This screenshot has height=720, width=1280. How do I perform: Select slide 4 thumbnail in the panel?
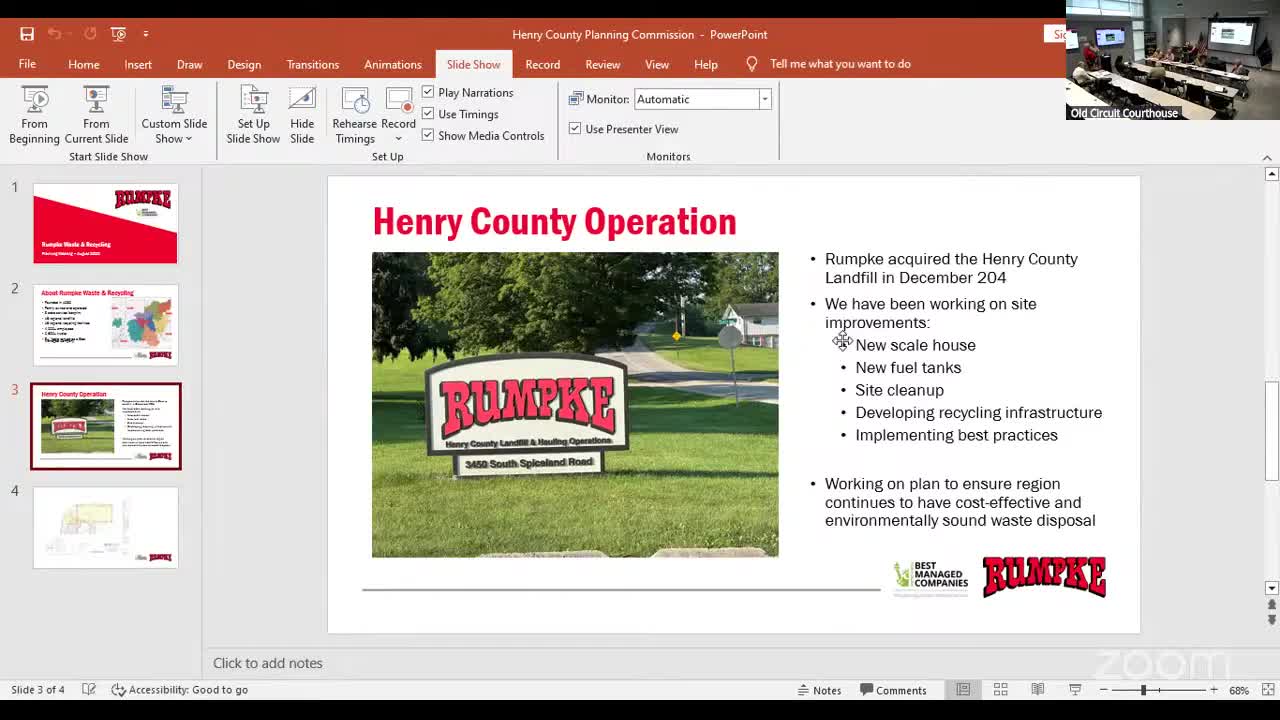click(105, 527)
